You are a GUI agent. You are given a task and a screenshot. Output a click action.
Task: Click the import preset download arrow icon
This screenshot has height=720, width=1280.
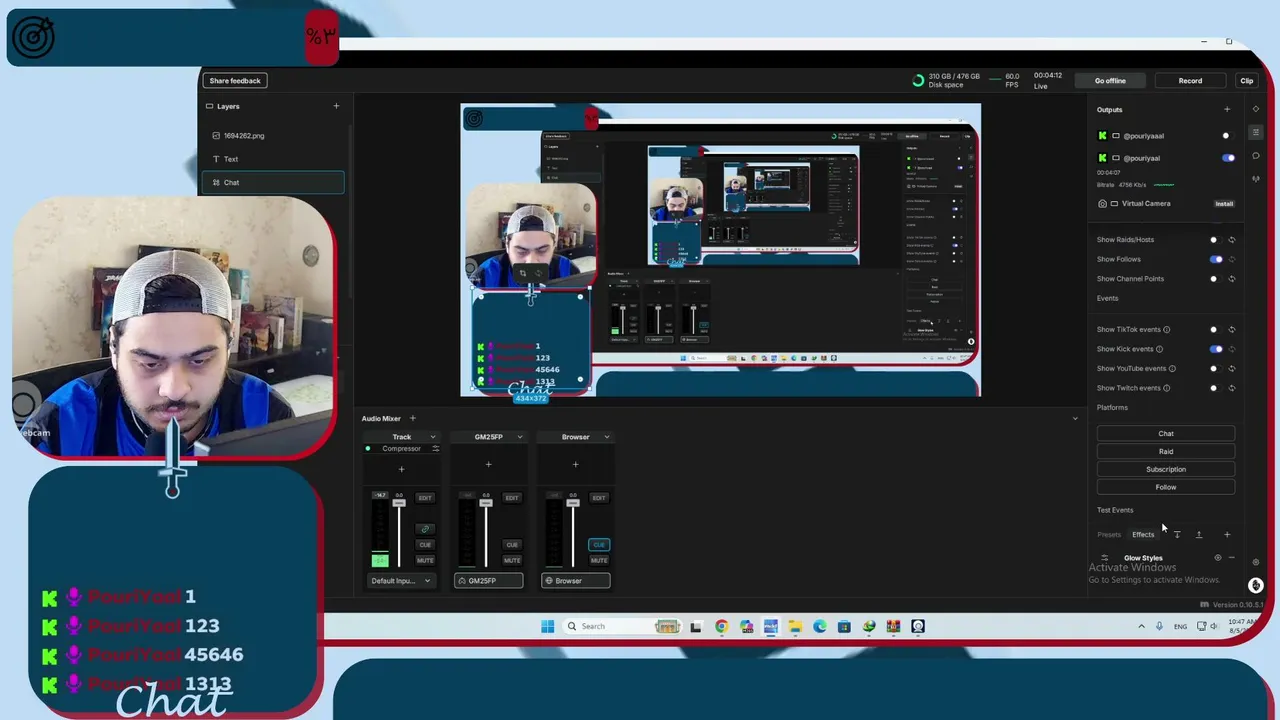pos(1177,535)
